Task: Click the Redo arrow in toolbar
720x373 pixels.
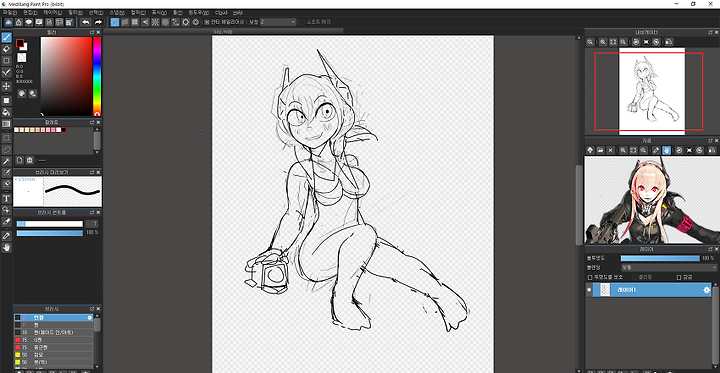Action: click(x=98, y=22)
